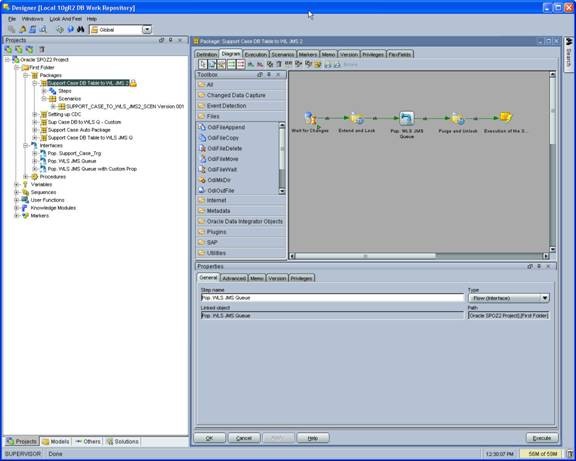Expand the Steps node
This screenshot has width=576, height=461.
pos(44,91)
